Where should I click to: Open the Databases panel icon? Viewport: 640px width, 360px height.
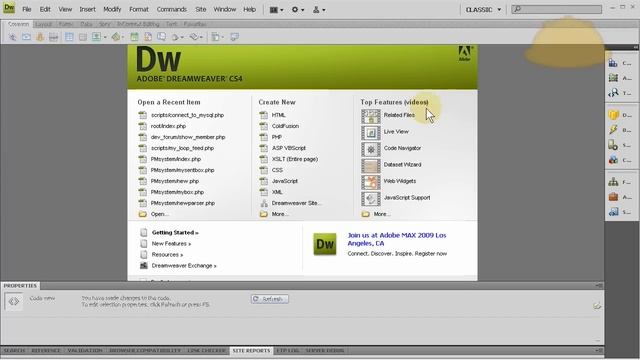613,115
